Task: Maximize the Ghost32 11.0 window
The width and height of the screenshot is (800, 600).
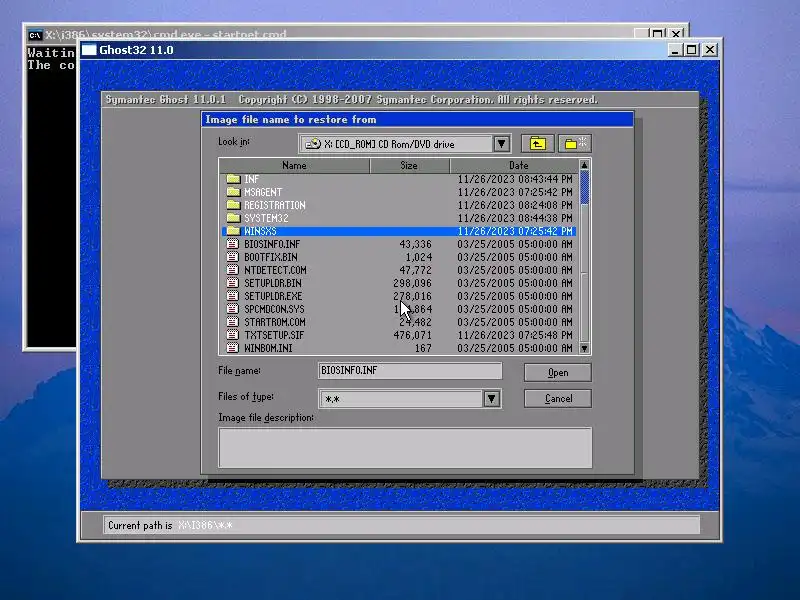Action: pyautogui.click(x=692, y=50)
